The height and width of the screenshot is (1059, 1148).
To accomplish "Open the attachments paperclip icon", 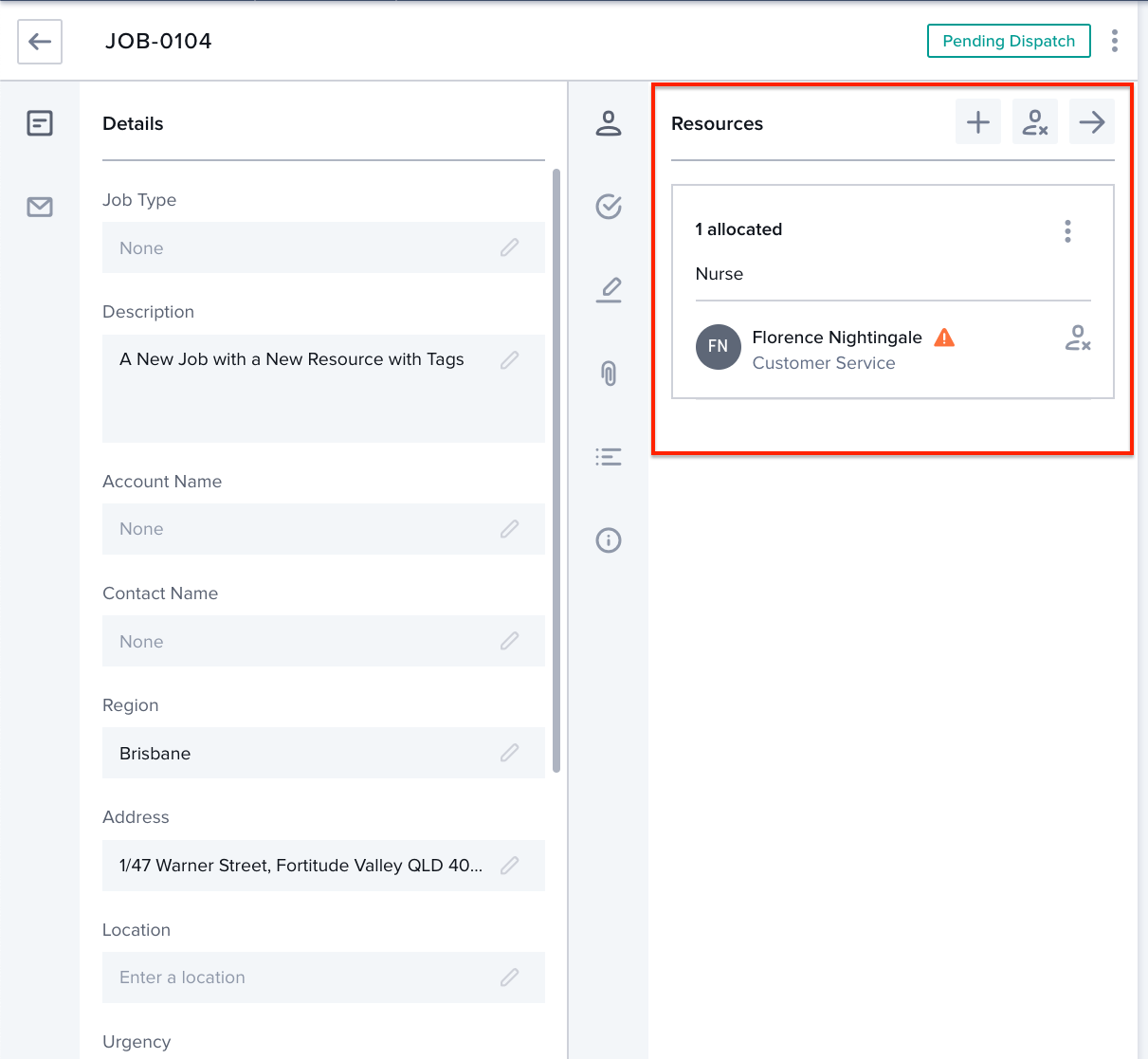I will 608,374.
